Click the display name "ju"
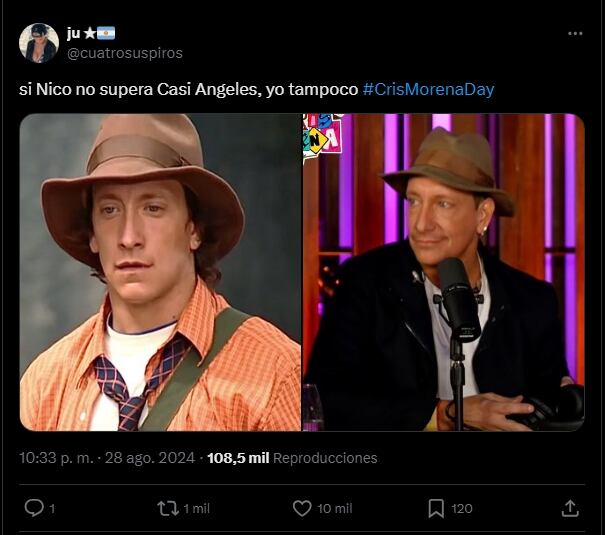Image resolution: width=605 pixels, height=535 pixels. pyautogui.click(x=74, y=33)
